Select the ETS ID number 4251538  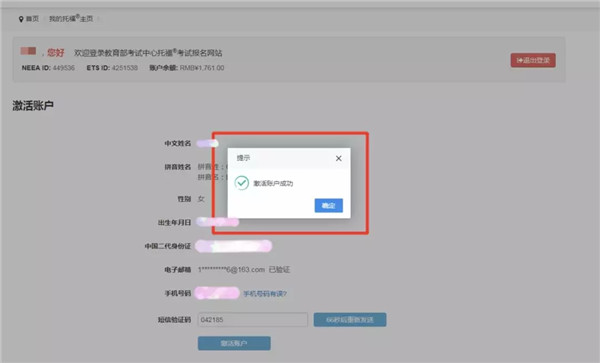[124, 68]
